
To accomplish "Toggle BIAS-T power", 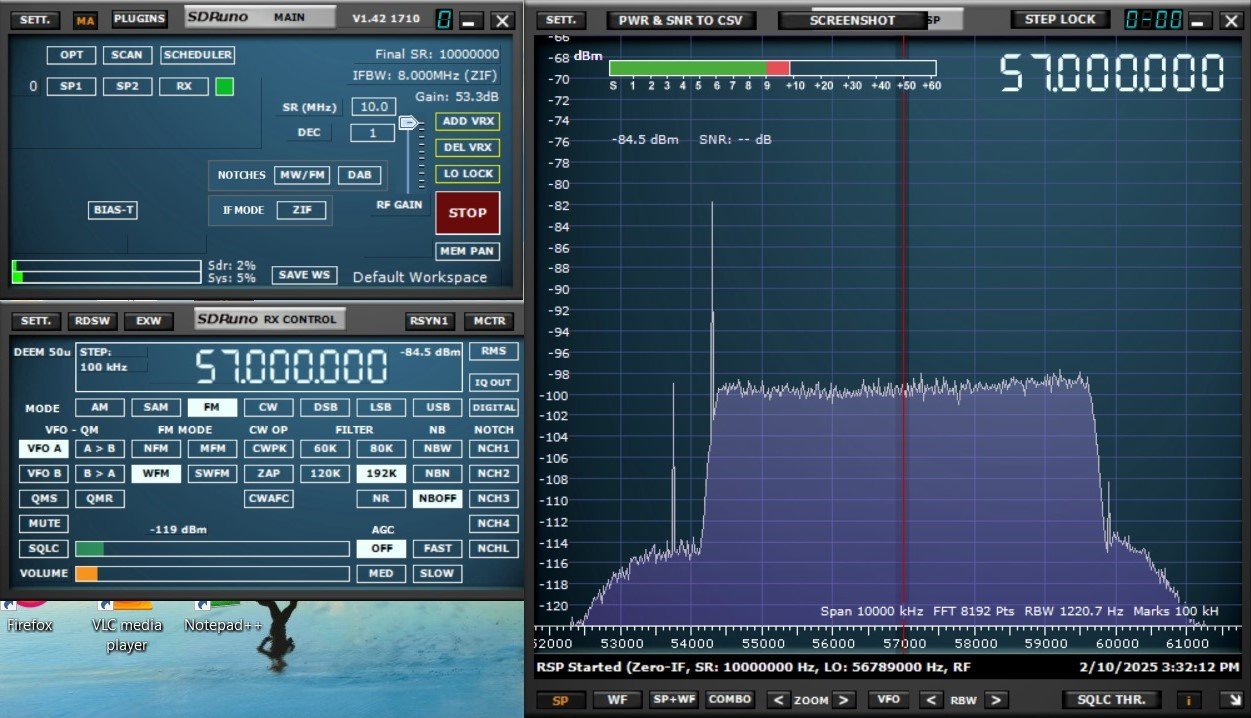I will (x=112, y=210).
